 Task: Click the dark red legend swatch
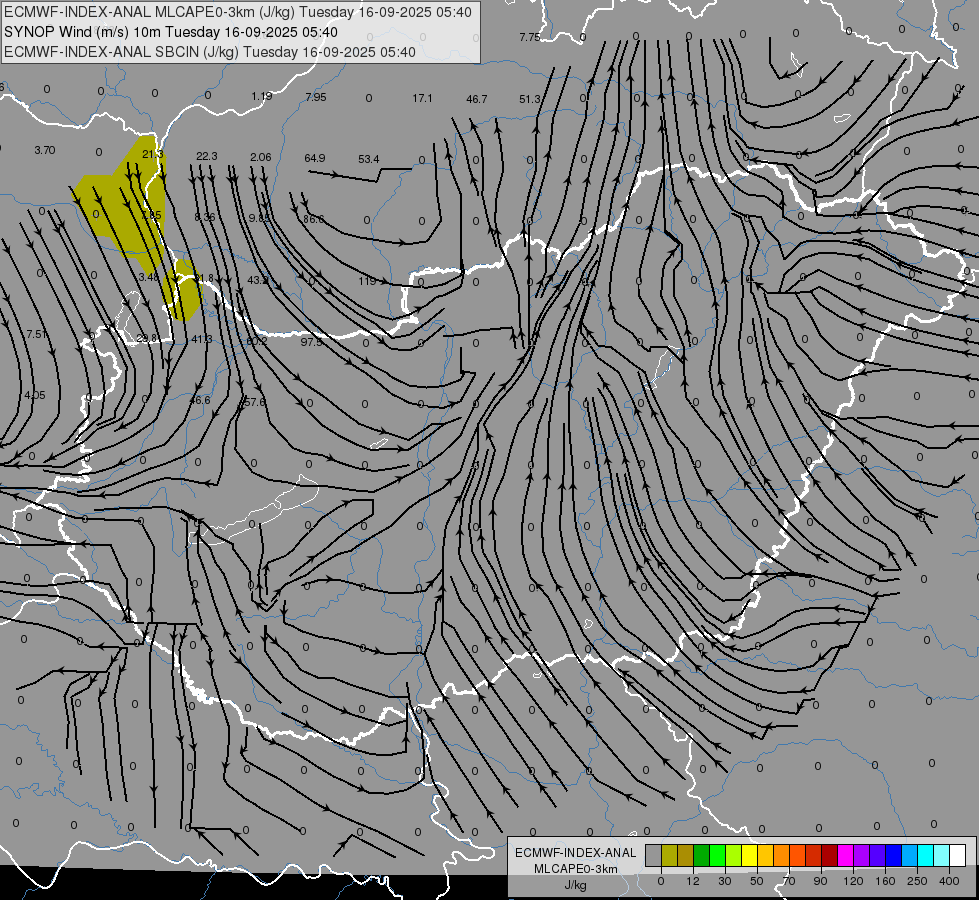tap(829, 855)
